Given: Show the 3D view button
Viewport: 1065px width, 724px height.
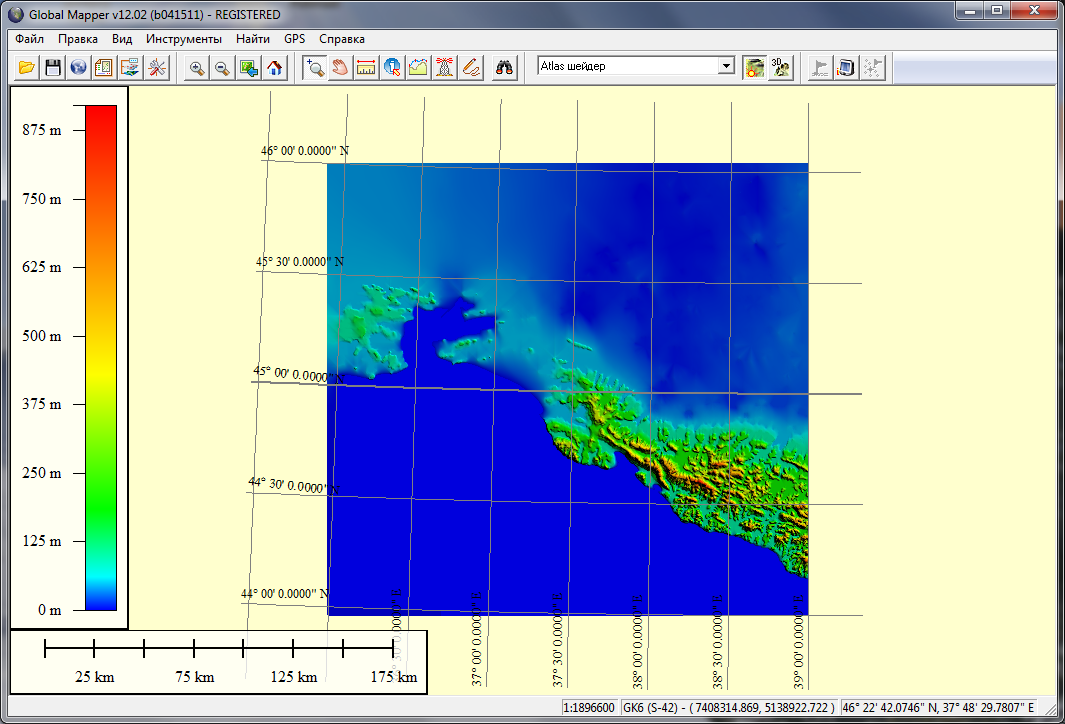Looking at the screenshot, I should (780, 68).
